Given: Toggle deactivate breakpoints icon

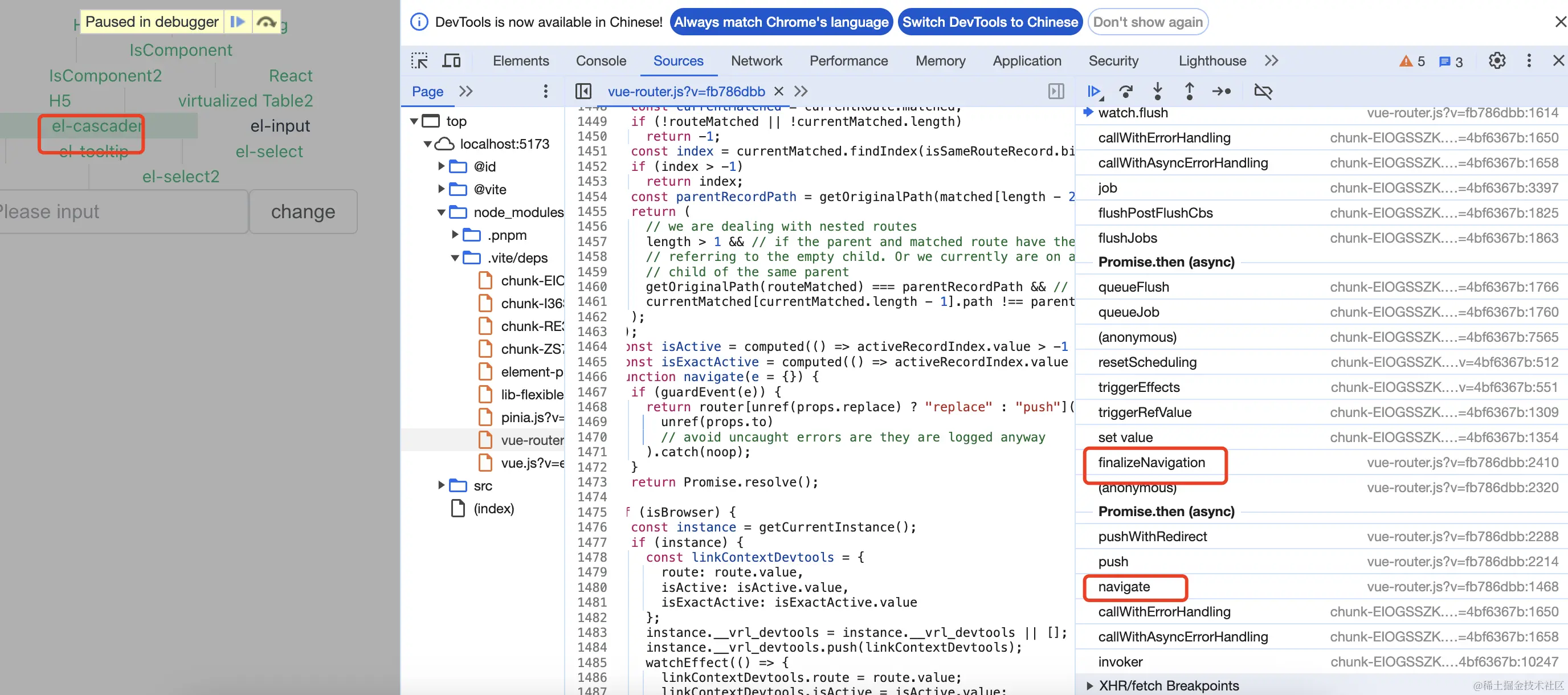Looking at the screenshot, I should point(1263,91).
